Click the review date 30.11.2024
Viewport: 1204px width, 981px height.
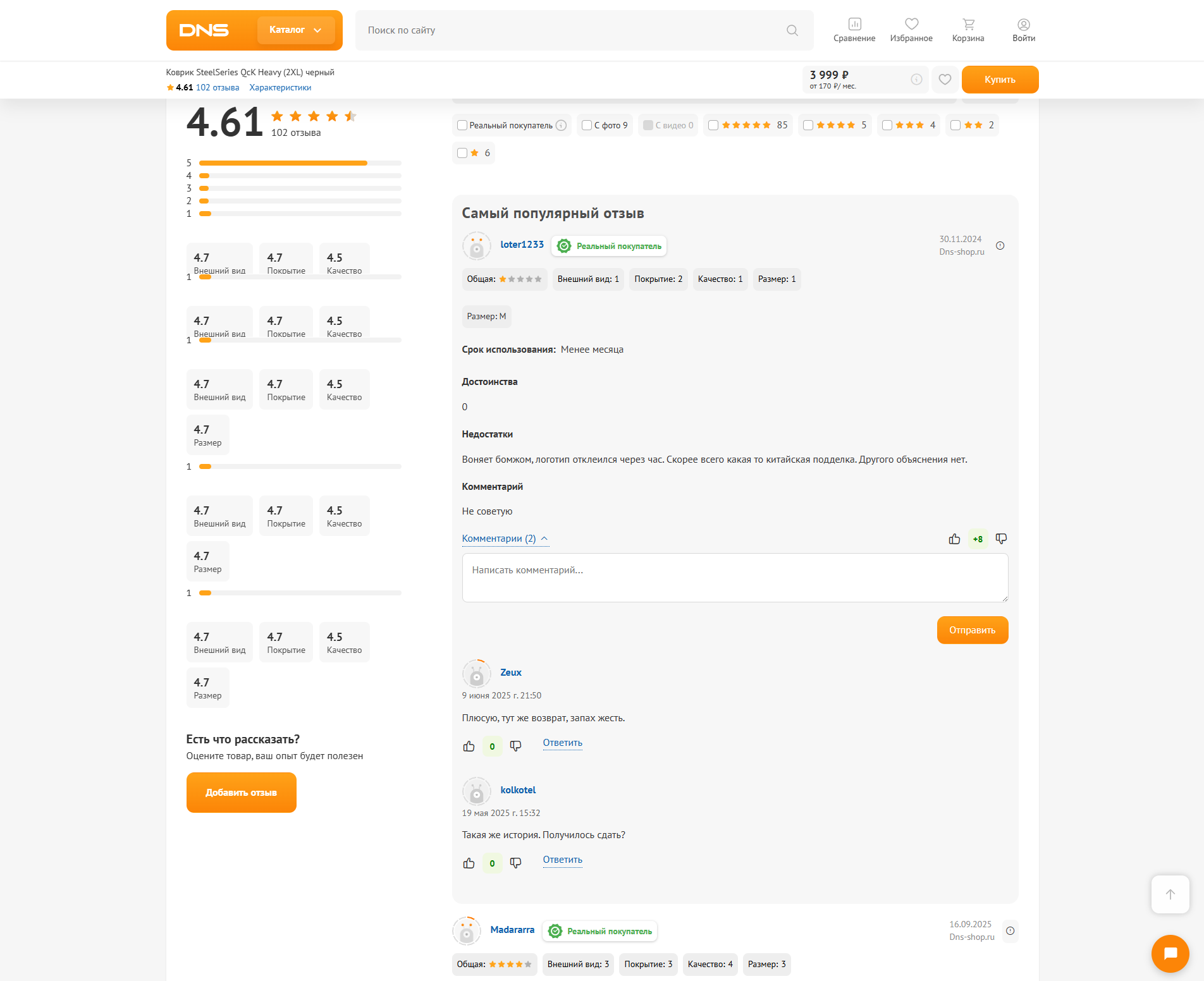pos(961,239)
